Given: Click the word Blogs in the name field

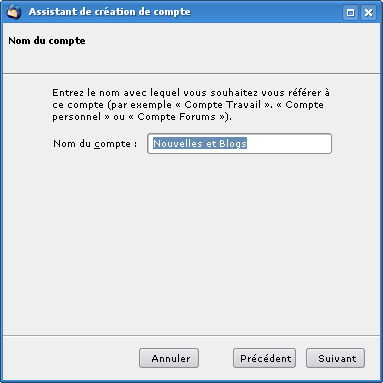Looking at the screenshot, I should (233, 143).
